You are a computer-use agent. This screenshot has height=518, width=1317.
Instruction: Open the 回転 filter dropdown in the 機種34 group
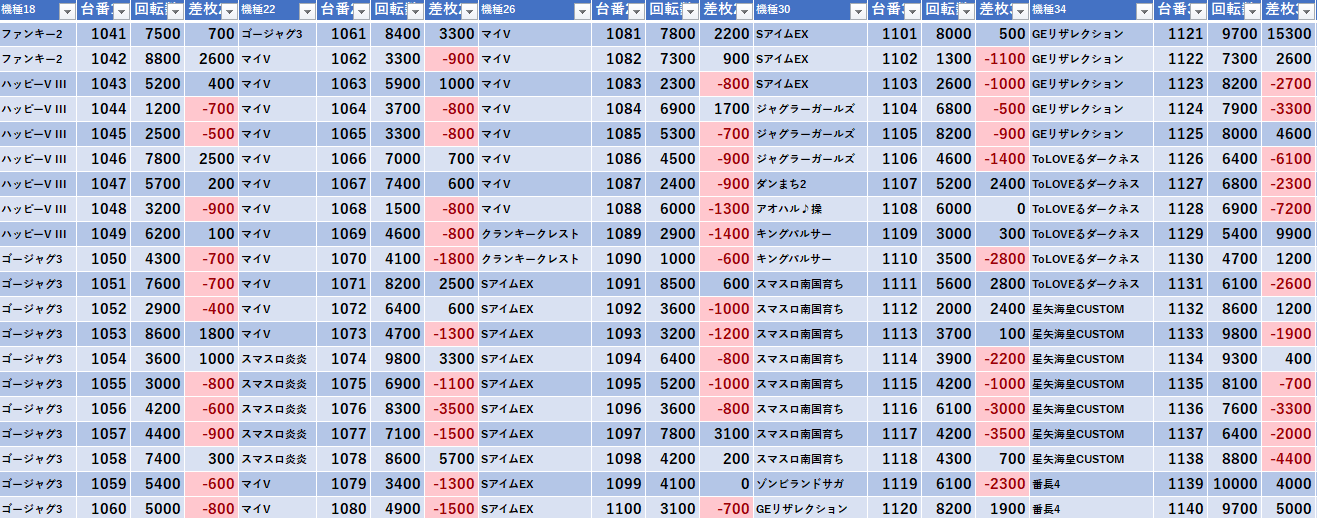click(x=1251, y=11)
